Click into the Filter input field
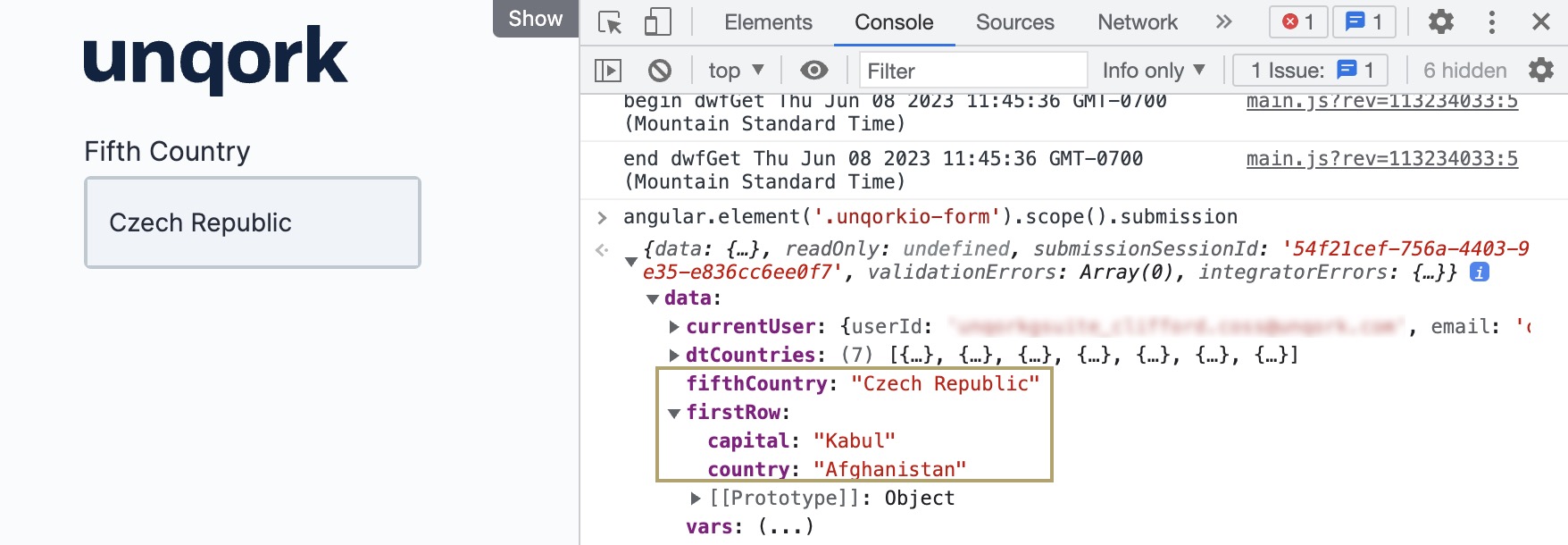Screen dimensions: 1568x545 pos(973,70)
